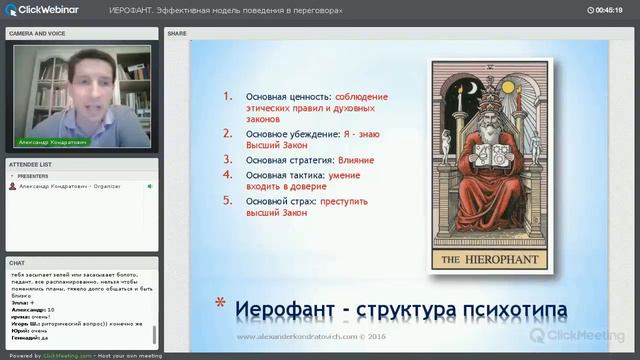
Task: Click slide item 1 Основная ценность
Action: pos(305,108)
